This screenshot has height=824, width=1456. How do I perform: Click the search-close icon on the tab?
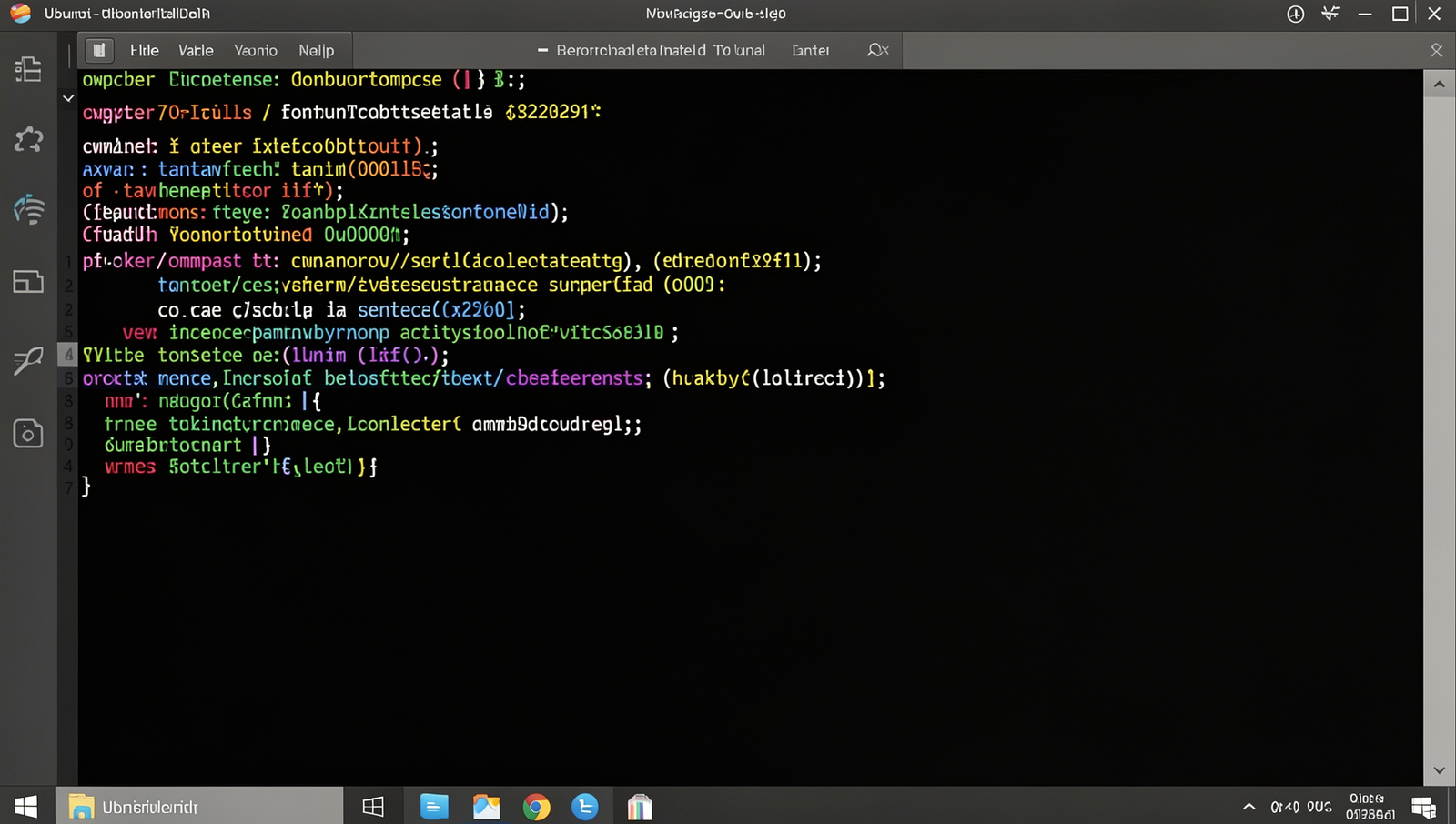coord(877,50)
